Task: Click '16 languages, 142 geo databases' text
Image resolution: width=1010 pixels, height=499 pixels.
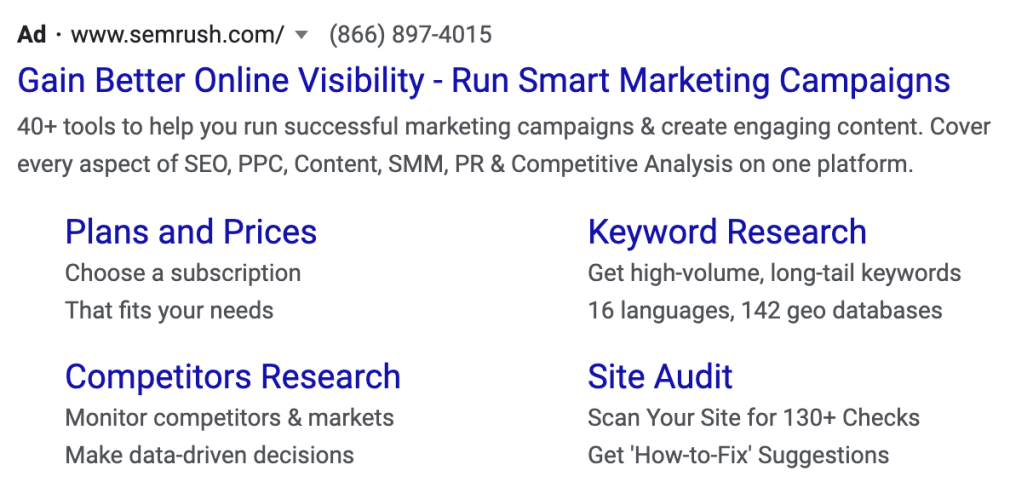Action: tap(765, 310)
